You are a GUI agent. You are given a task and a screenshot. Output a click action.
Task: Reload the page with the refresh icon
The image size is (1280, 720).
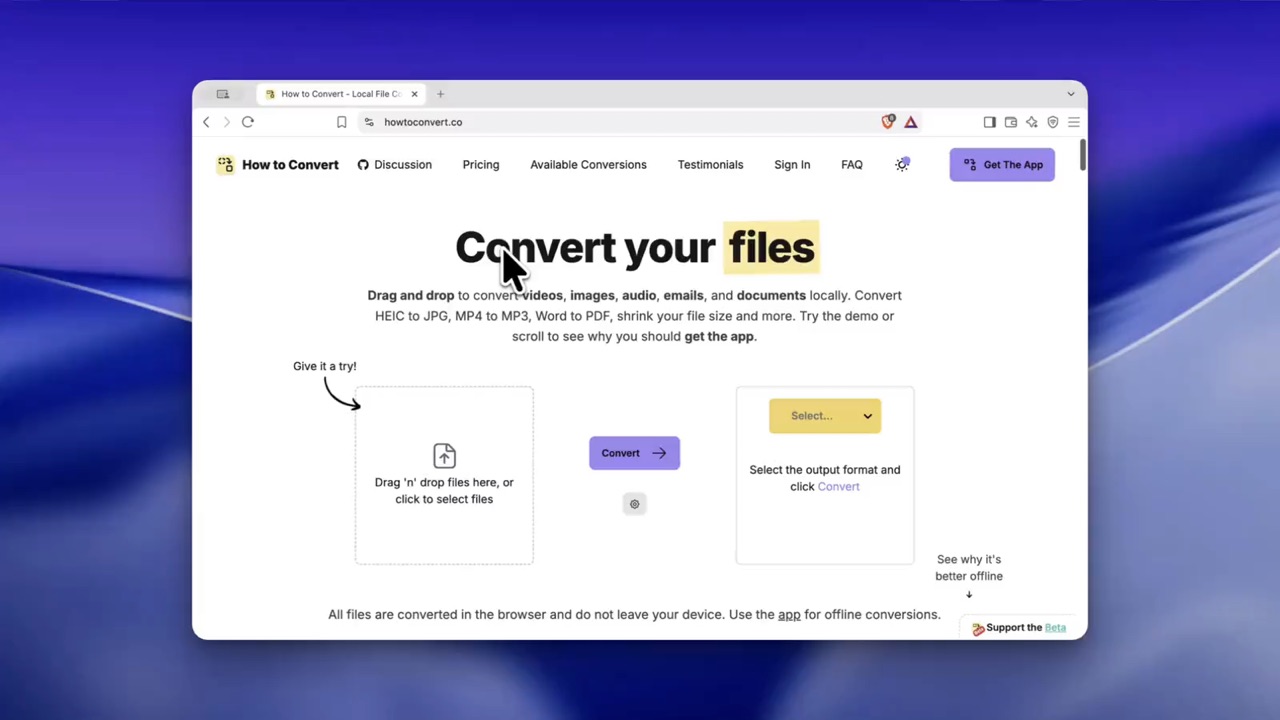(248, 122)
